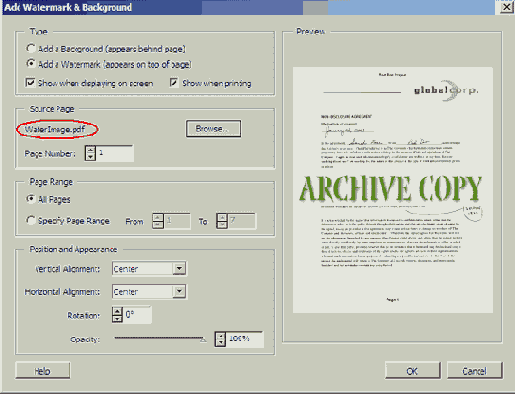This screenshot has width=515, height=394.
Task: Click the Opacity percentage field
Action: point(245,339)
